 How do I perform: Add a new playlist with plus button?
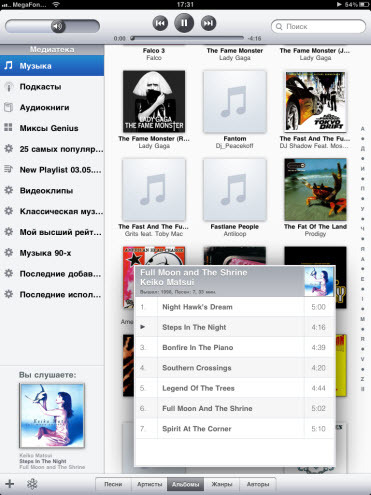[9, 484]
